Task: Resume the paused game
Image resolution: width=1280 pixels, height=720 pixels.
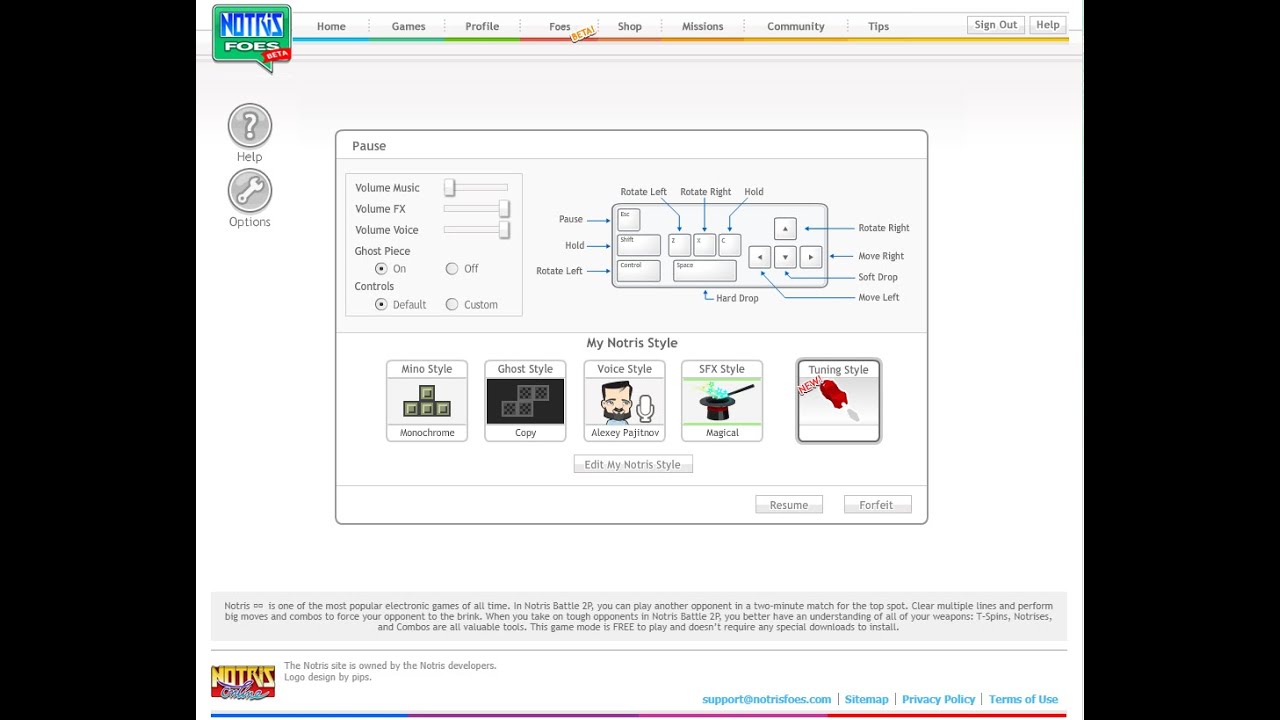Action: tap(789, 505)
